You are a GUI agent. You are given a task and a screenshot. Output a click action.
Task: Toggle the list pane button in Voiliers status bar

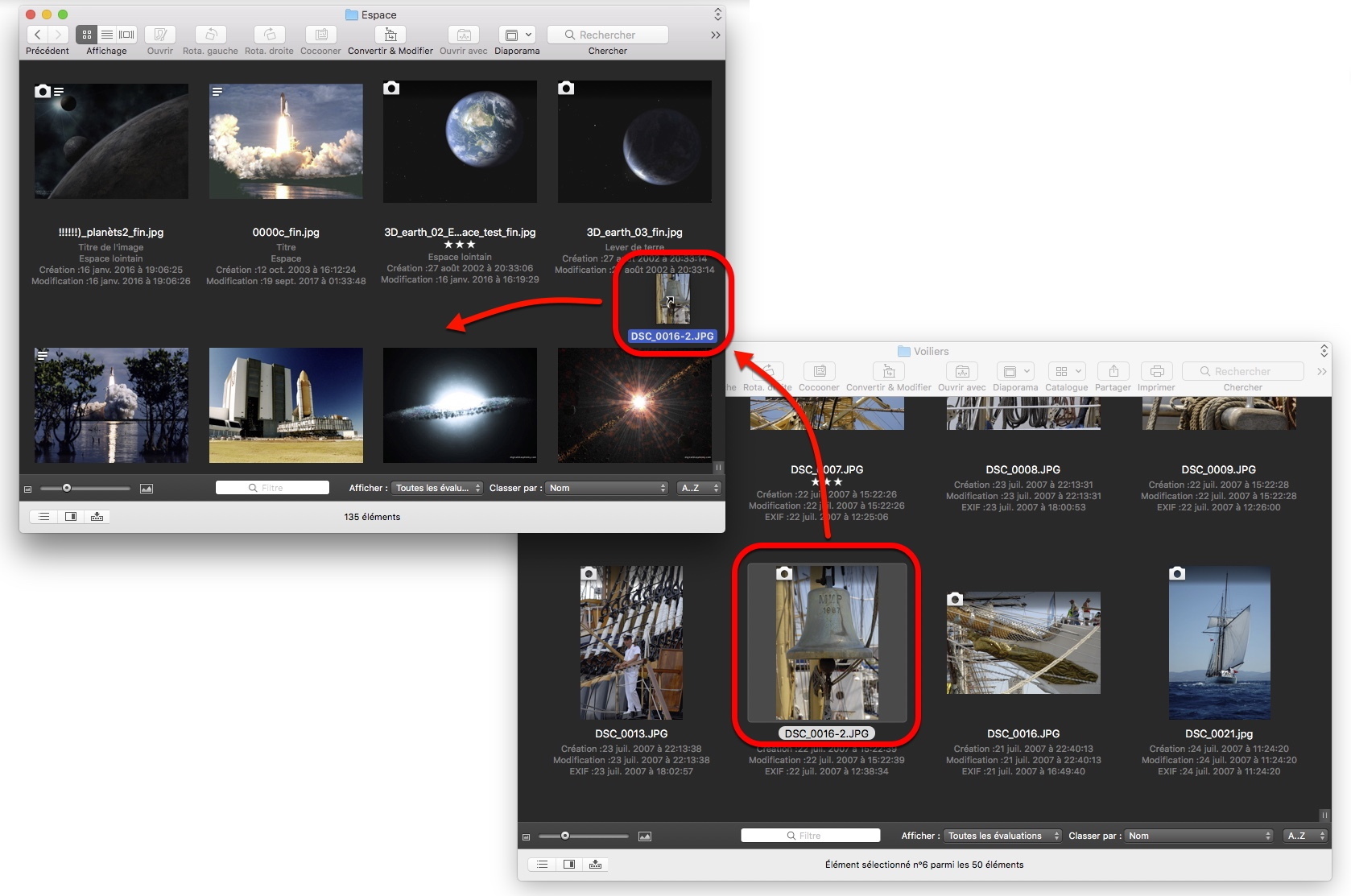(x=543, y=865)
